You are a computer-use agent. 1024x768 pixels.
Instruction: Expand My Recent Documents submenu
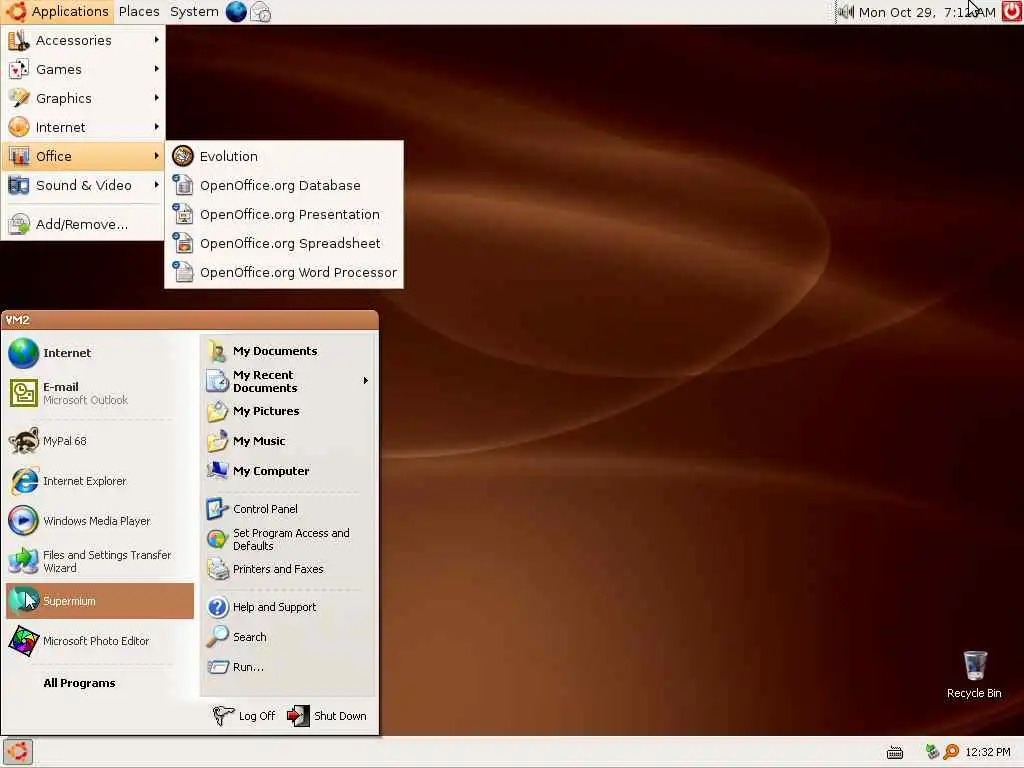(287, 381)
